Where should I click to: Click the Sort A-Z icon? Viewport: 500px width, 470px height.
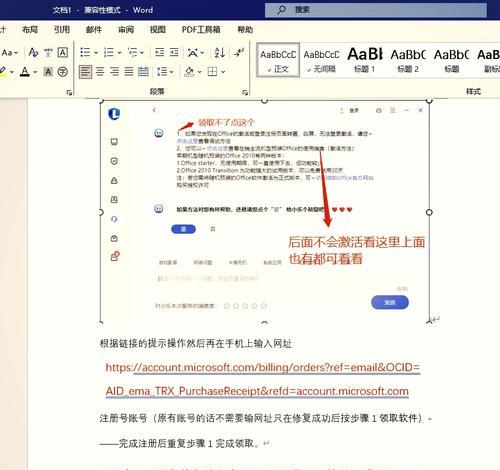[x=219, y=52]
